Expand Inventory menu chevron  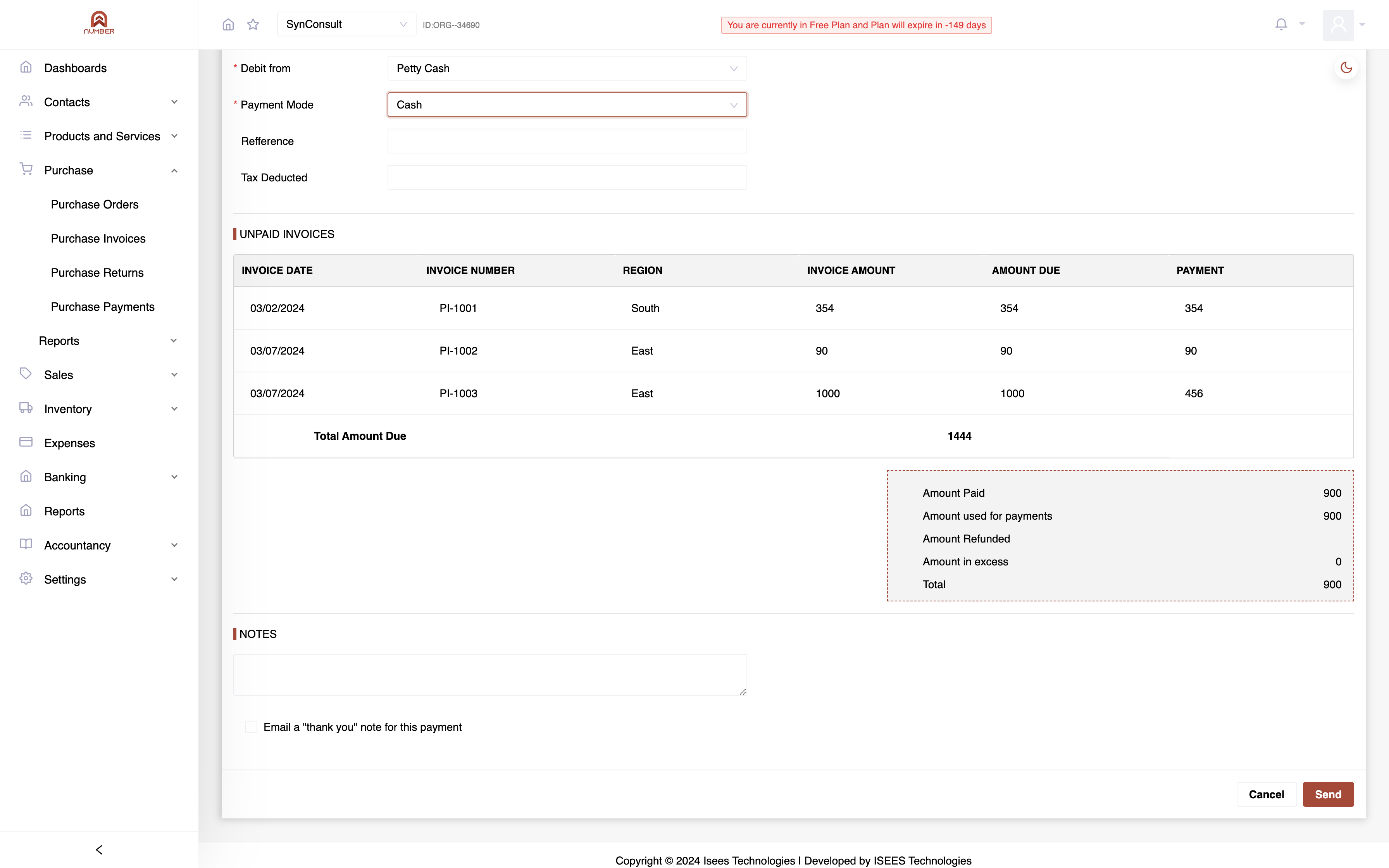click(174, 409)
